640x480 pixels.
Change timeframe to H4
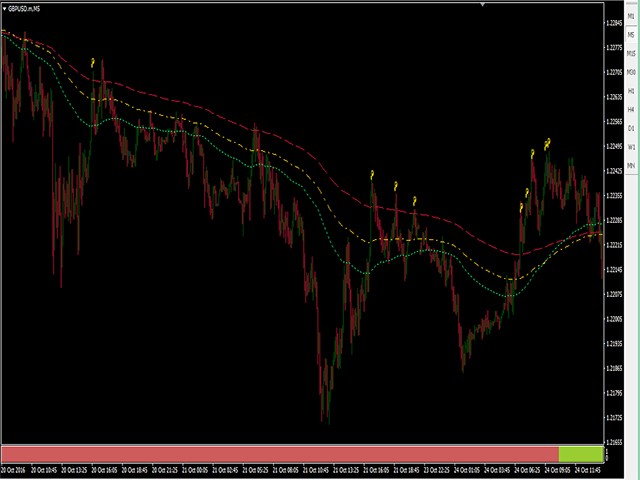click(x=631, y=109)
